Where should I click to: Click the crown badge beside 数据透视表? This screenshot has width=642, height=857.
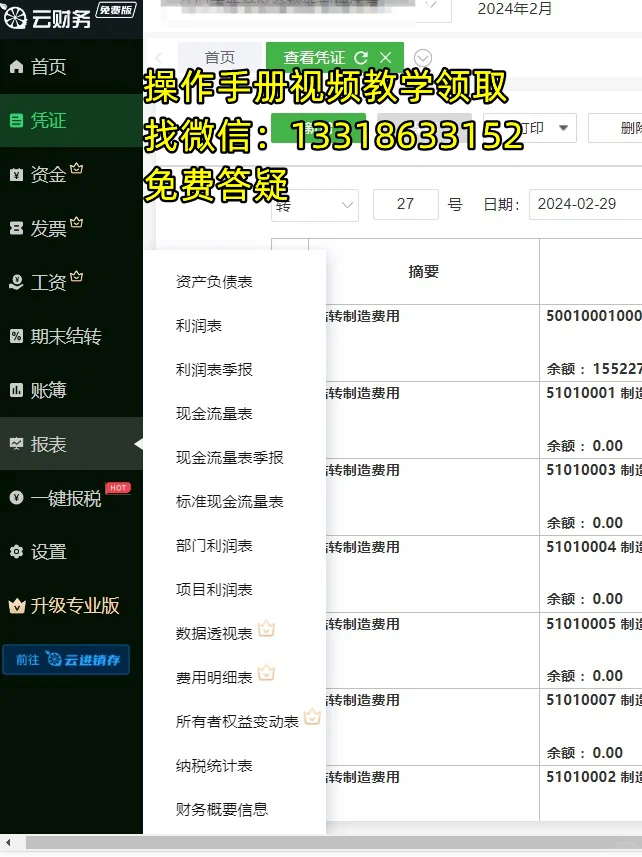266,629
